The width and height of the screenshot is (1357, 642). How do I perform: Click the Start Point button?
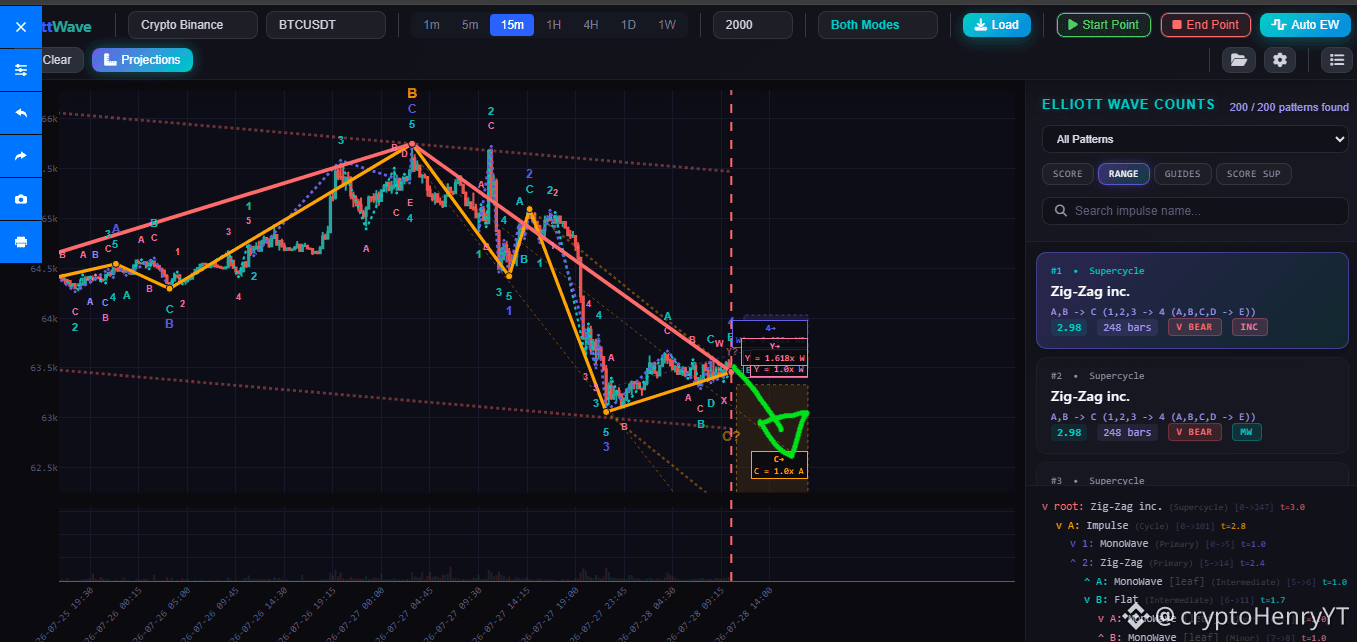click(x=1104, y=25)
